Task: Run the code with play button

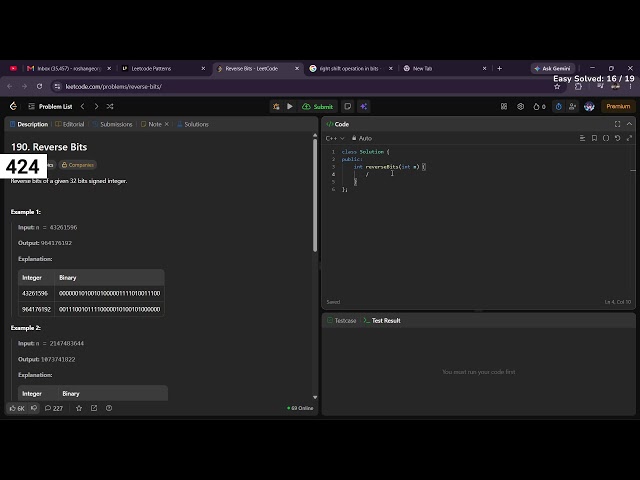Action: [290, 107]
